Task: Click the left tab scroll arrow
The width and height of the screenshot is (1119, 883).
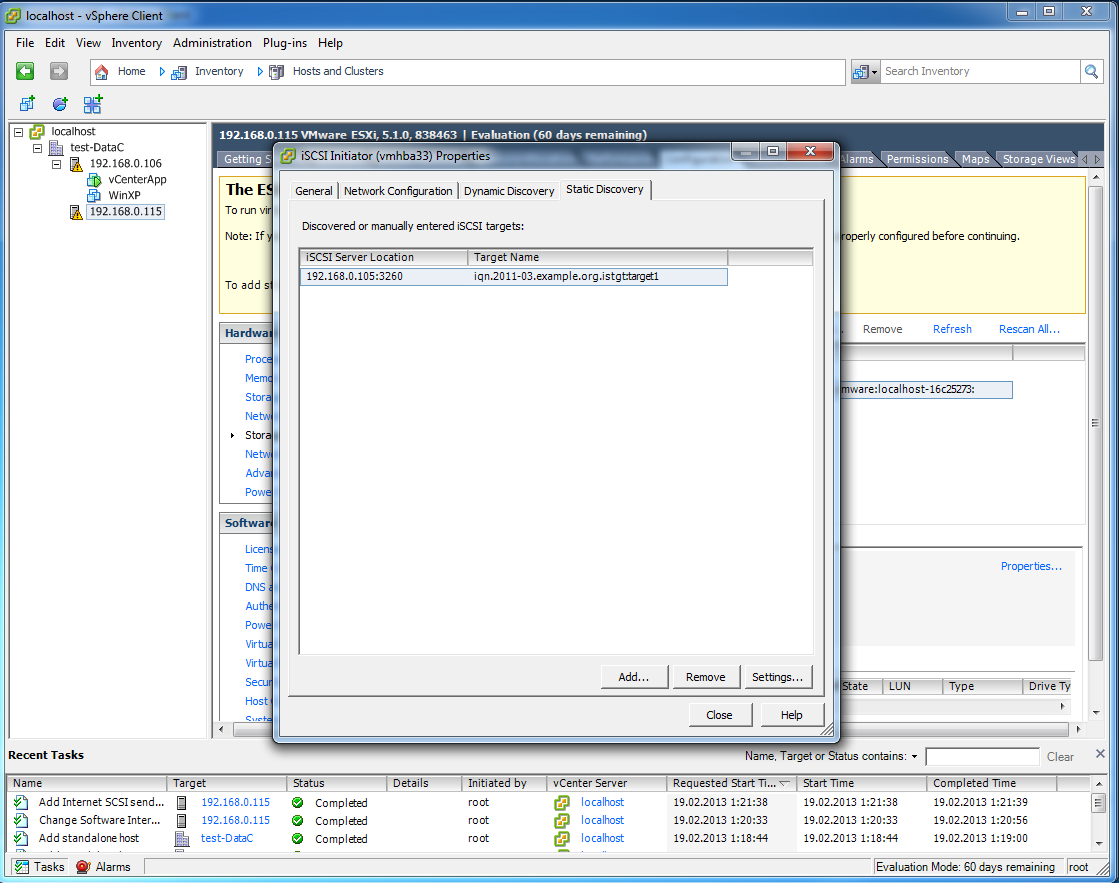Action: [x=1085, y=159]
